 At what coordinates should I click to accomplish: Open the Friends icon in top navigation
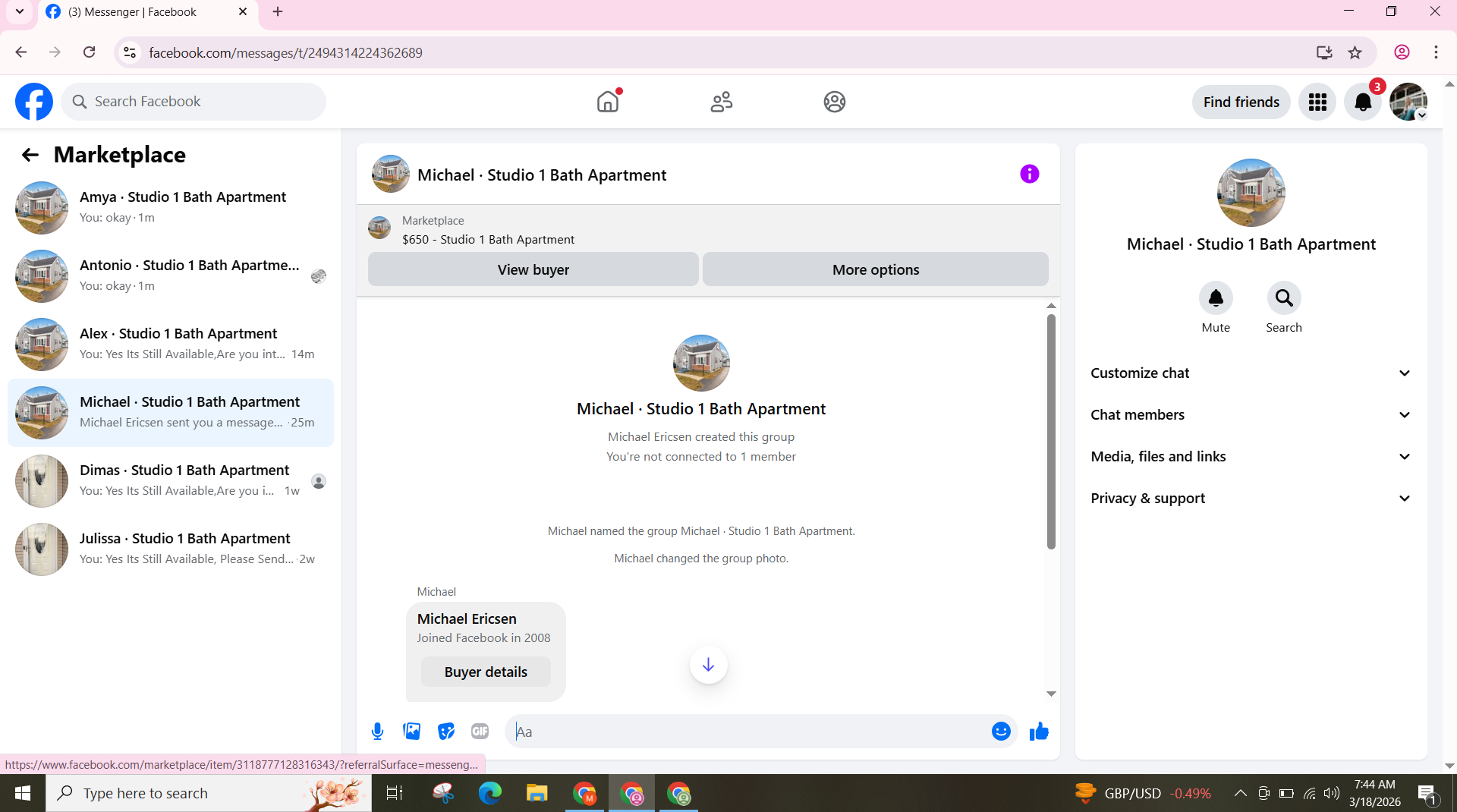pos(722,102)
